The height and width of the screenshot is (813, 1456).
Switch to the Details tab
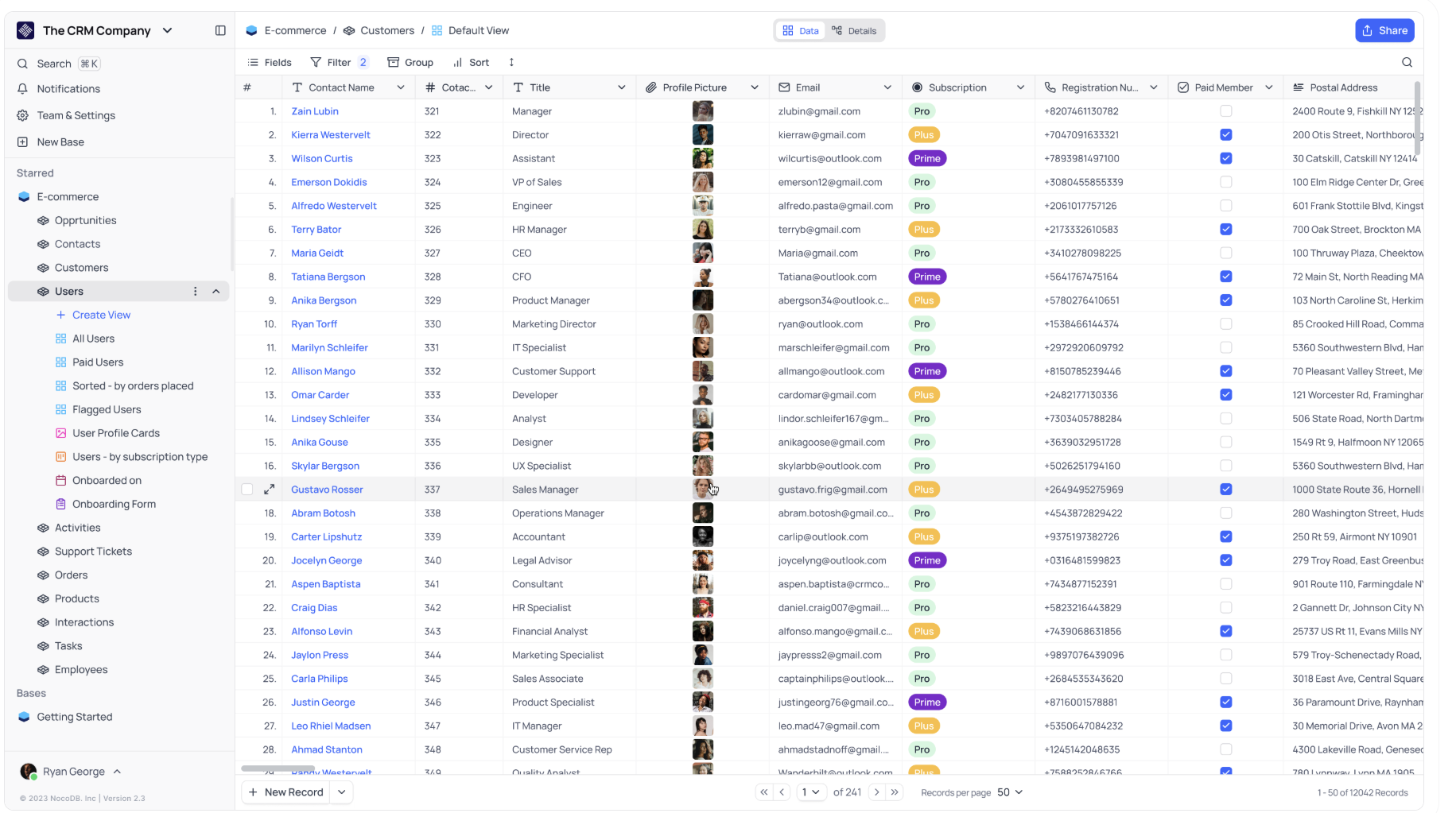coord(855,31)
